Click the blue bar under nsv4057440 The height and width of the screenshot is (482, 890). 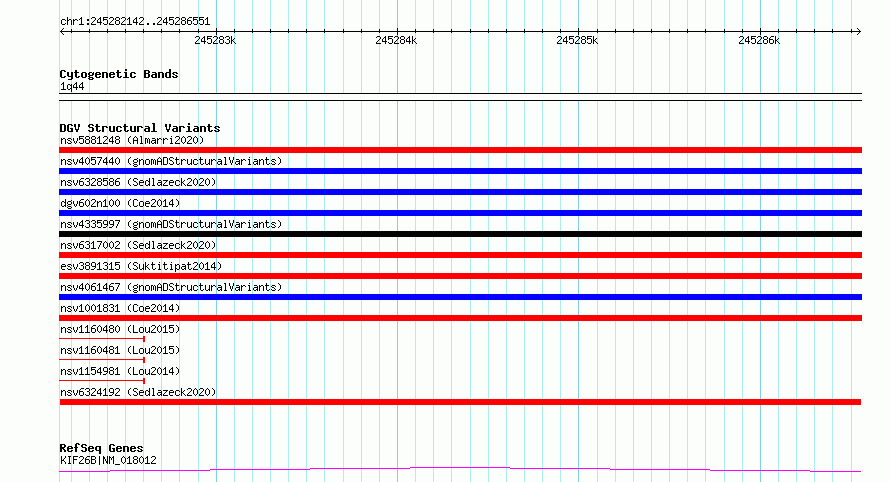coord(460,171)
